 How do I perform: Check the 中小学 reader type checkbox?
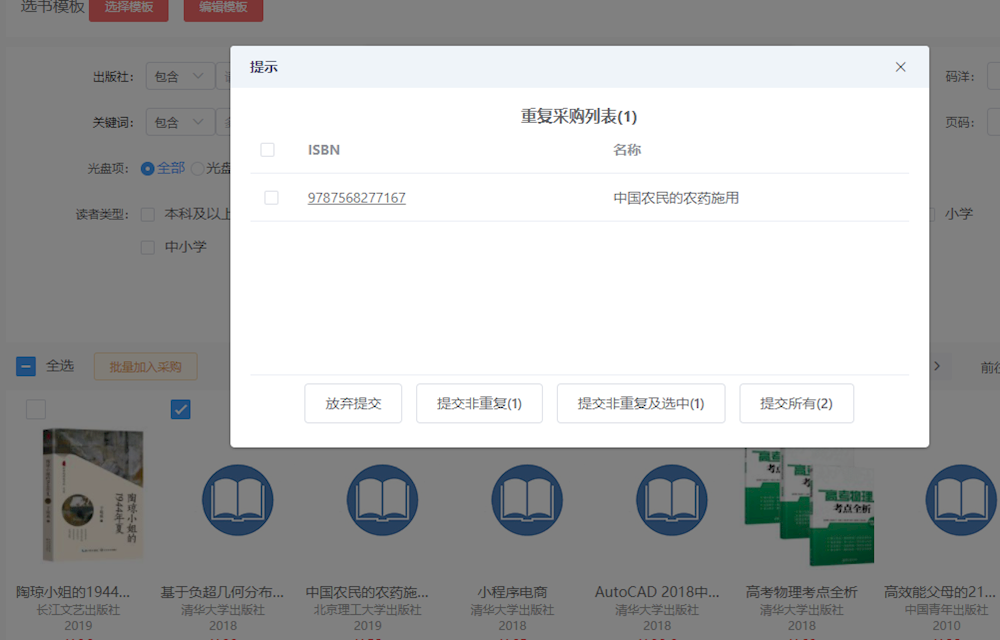pyautogui.click(x=147, y=246)
